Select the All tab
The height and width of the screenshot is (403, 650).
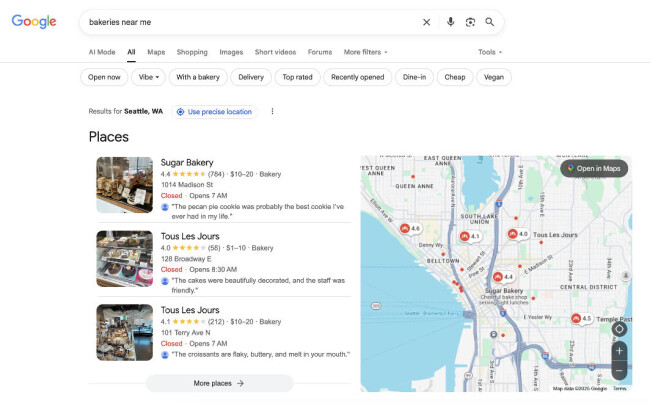coord(131,52)
